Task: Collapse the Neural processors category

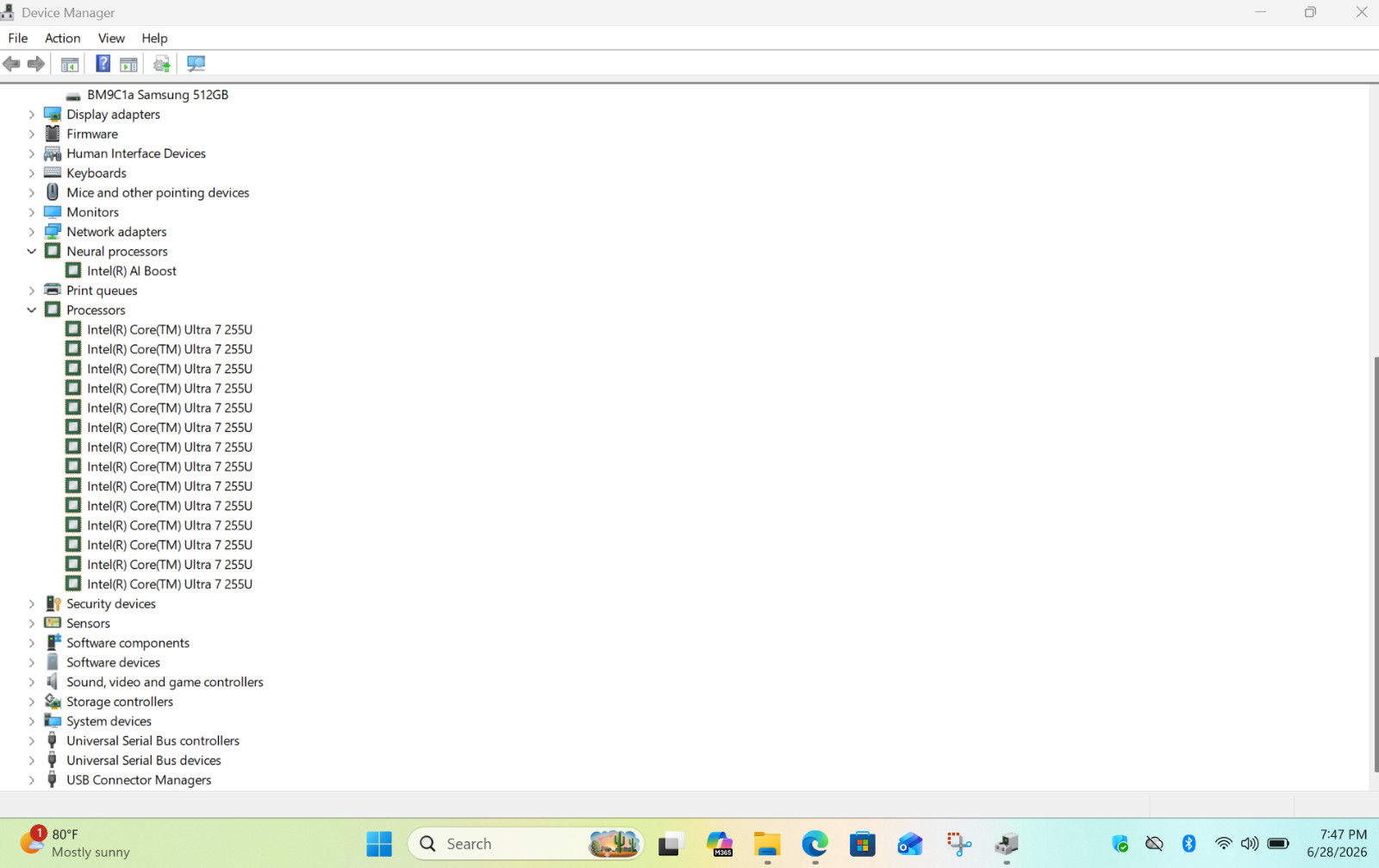Action: pyautogui.click(x=32, y=252)
